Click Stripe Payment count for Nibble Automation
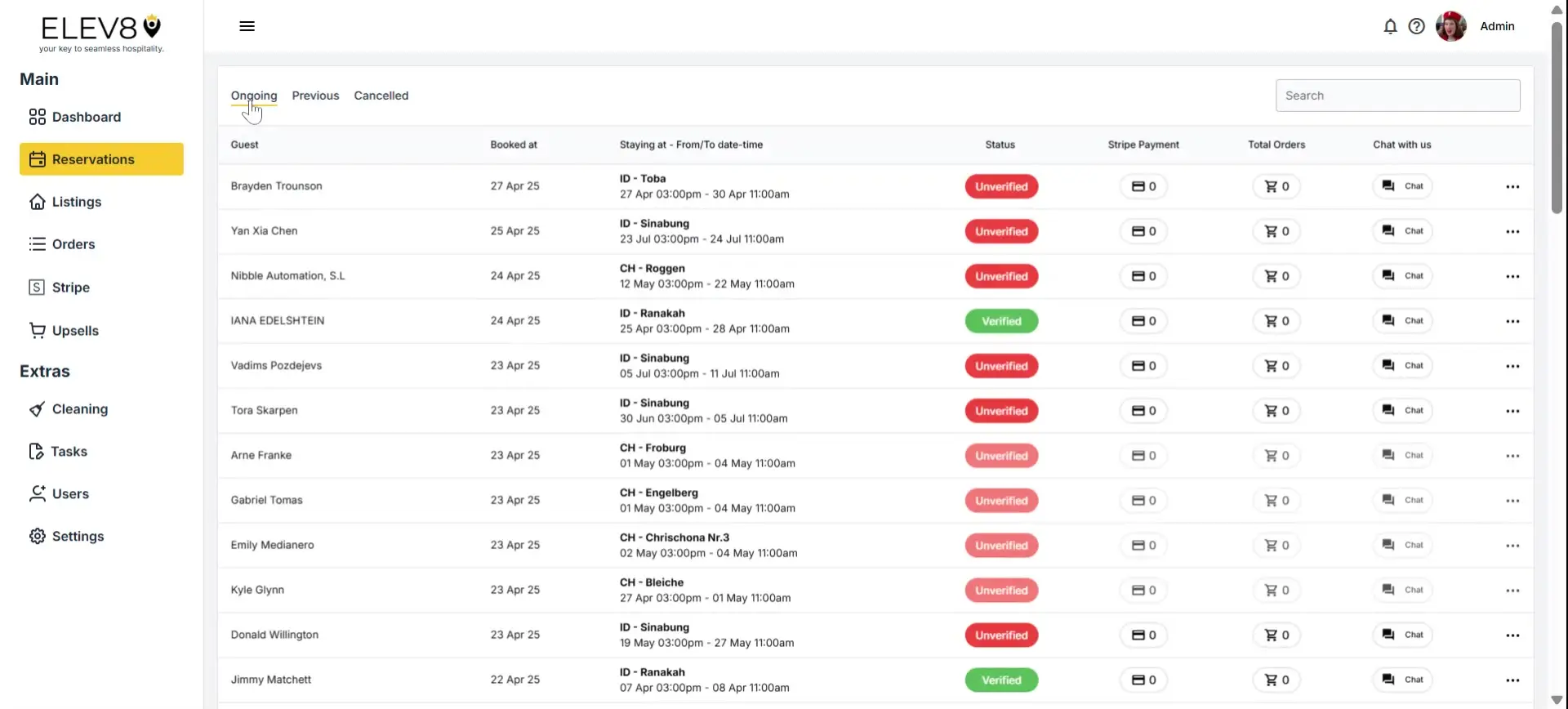The image size is (1568, 709). (x=1143, y=276)
